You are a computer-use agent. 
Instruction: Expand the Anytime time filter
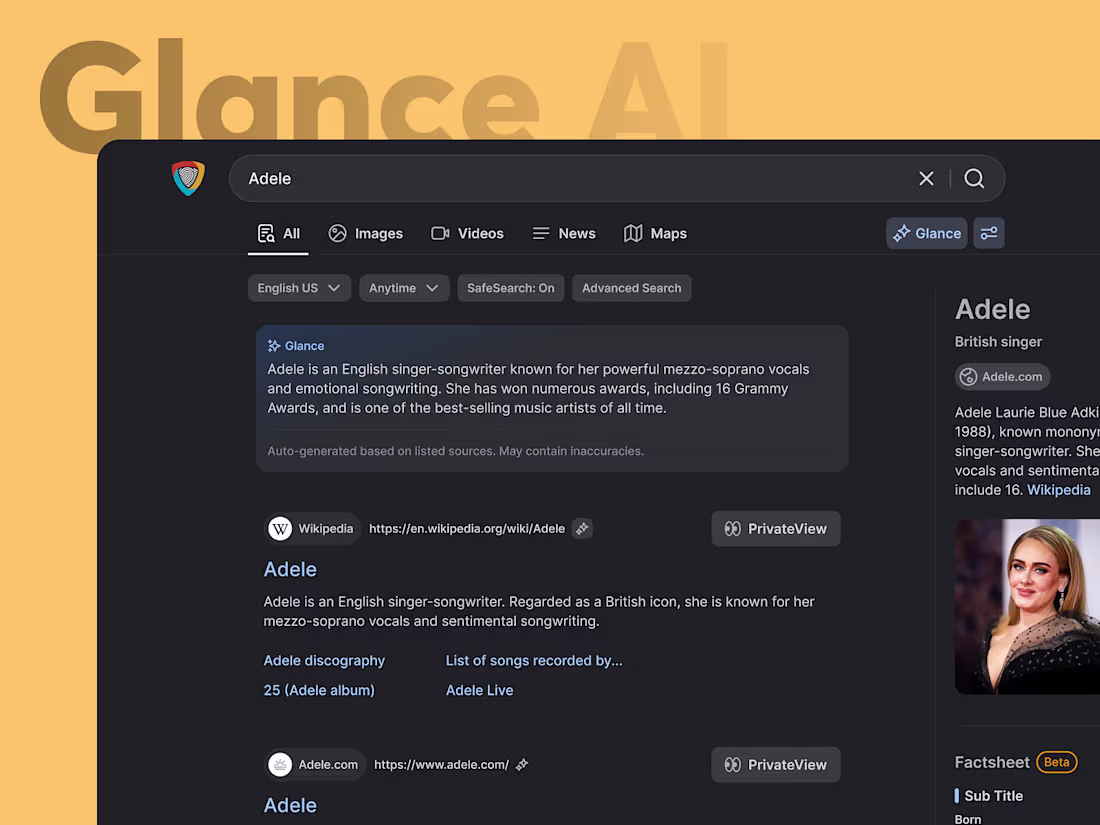coord(404,287)
